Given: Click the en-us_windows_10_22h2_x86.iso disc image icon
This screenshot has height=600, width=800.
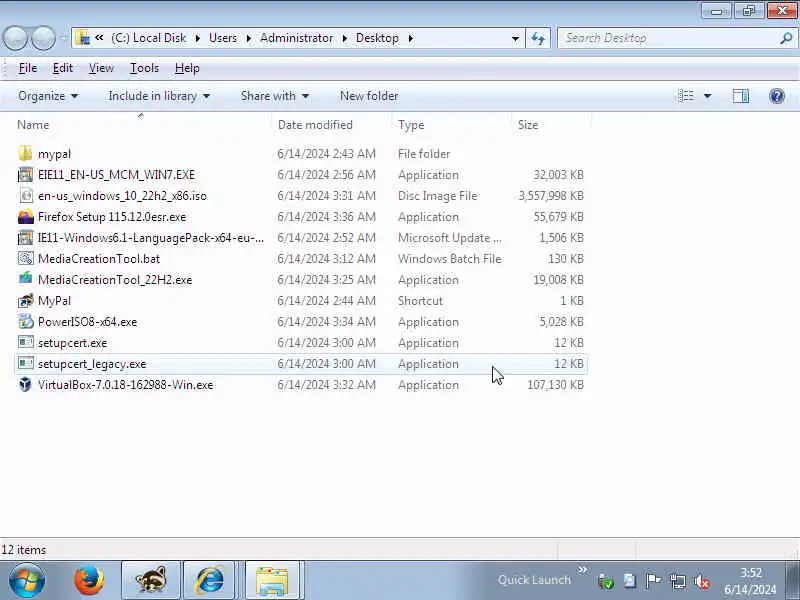Looking at the screenshot, I should (25, 195).
